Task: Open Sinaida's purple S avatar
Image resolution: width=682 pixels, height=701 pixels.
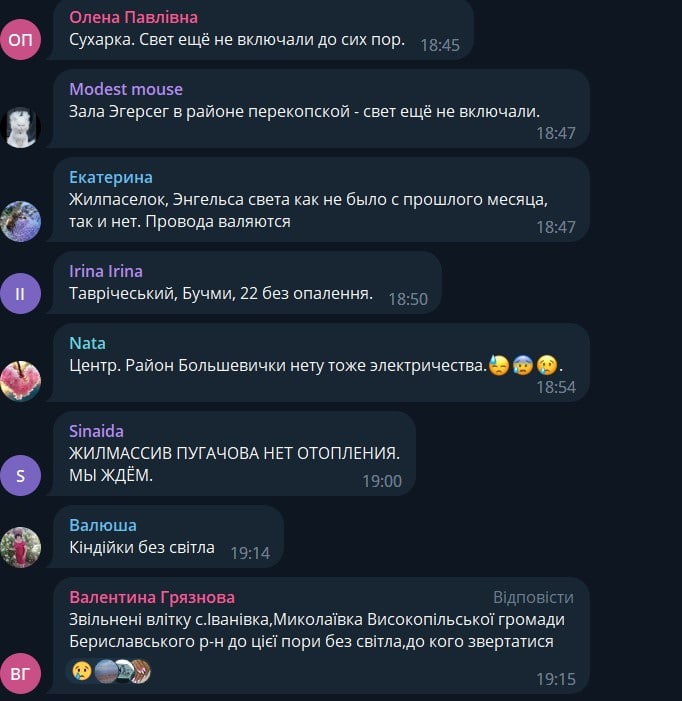Action: click(x=21, y=475)
